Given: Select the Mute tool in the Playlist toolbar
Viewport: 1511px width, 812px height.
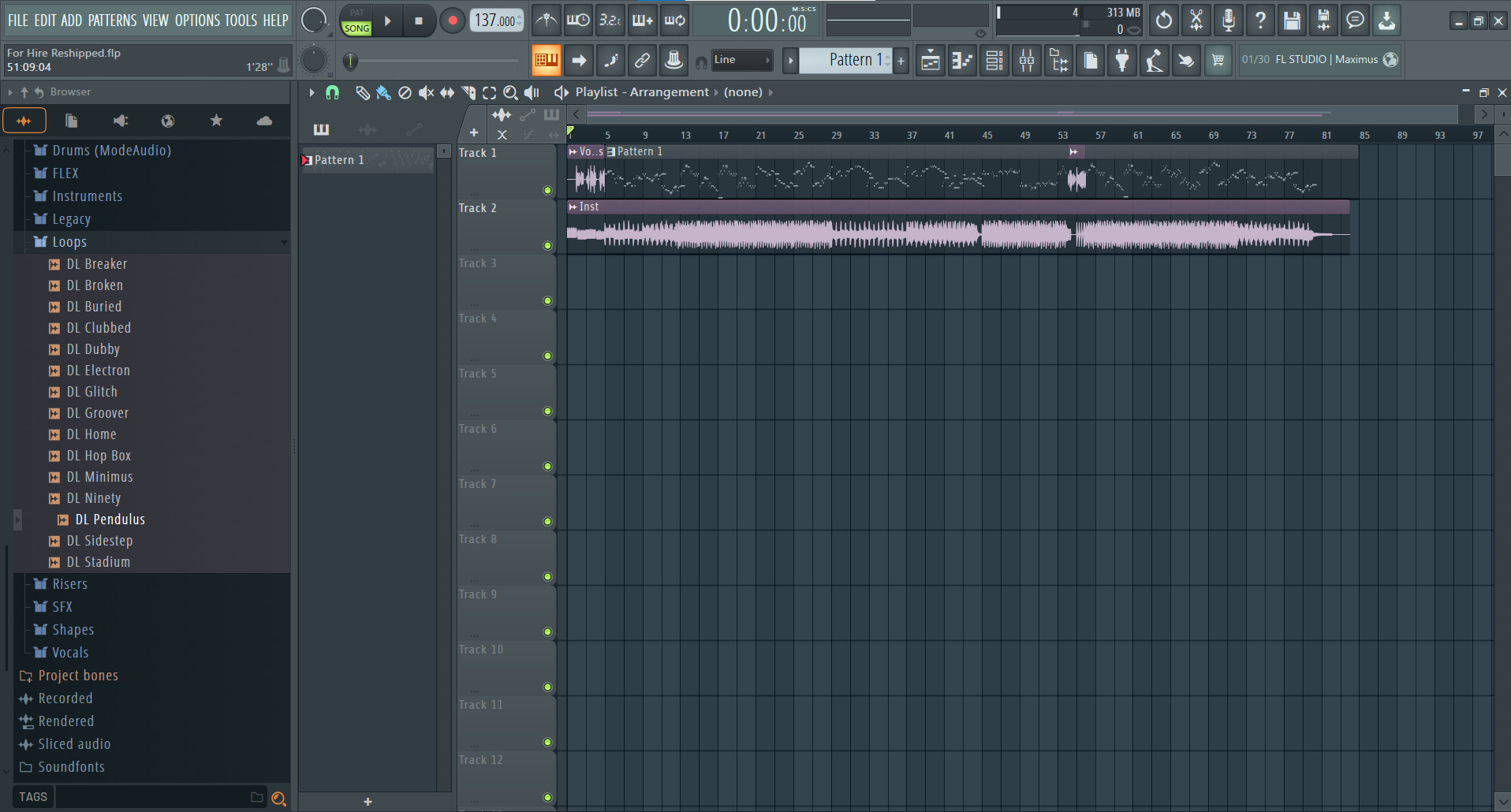Looking at the screenshot, I should [426, 92].
